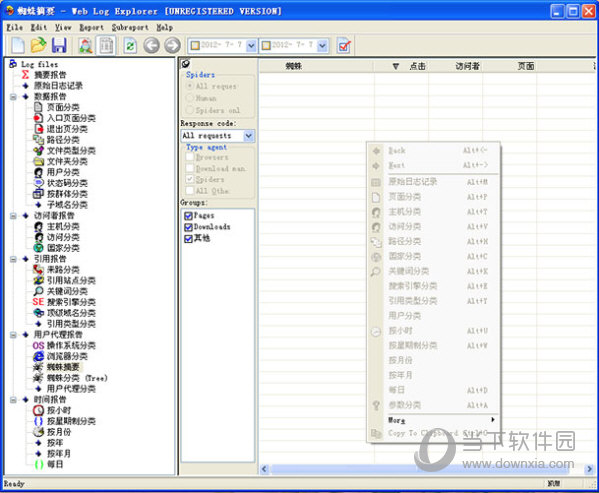599x493 pixels.
Task: Toggle the All Other type agent checkbox
Action: [190, 190]
